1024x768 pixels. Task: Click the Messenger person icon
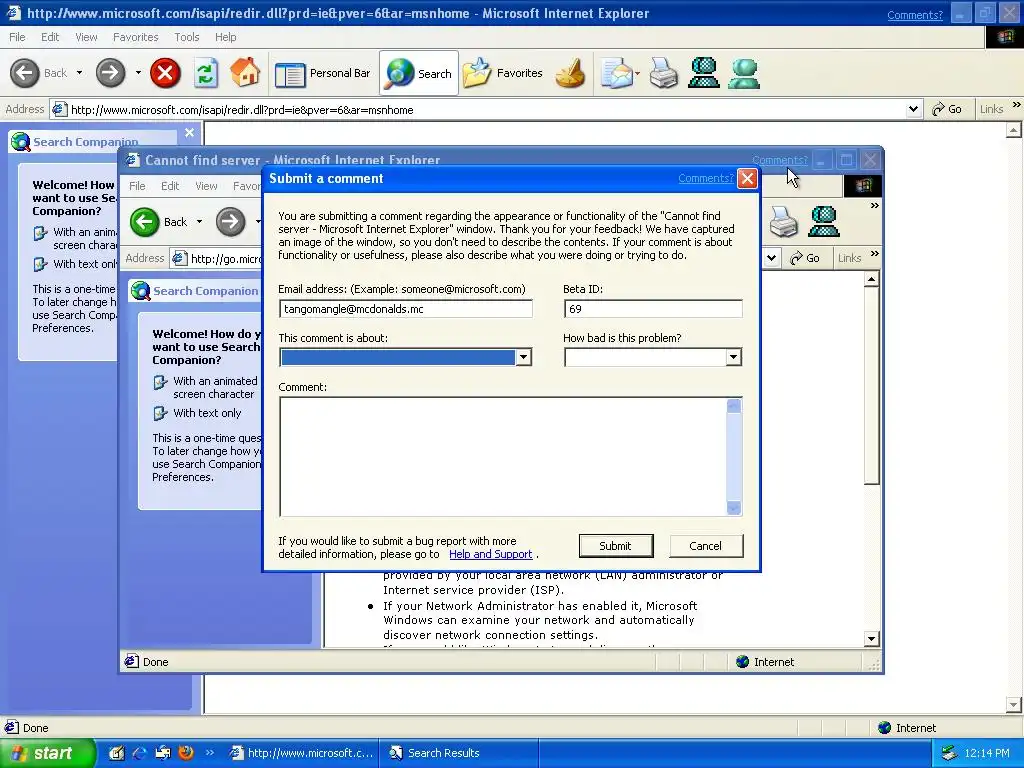[x=744, y=73]
